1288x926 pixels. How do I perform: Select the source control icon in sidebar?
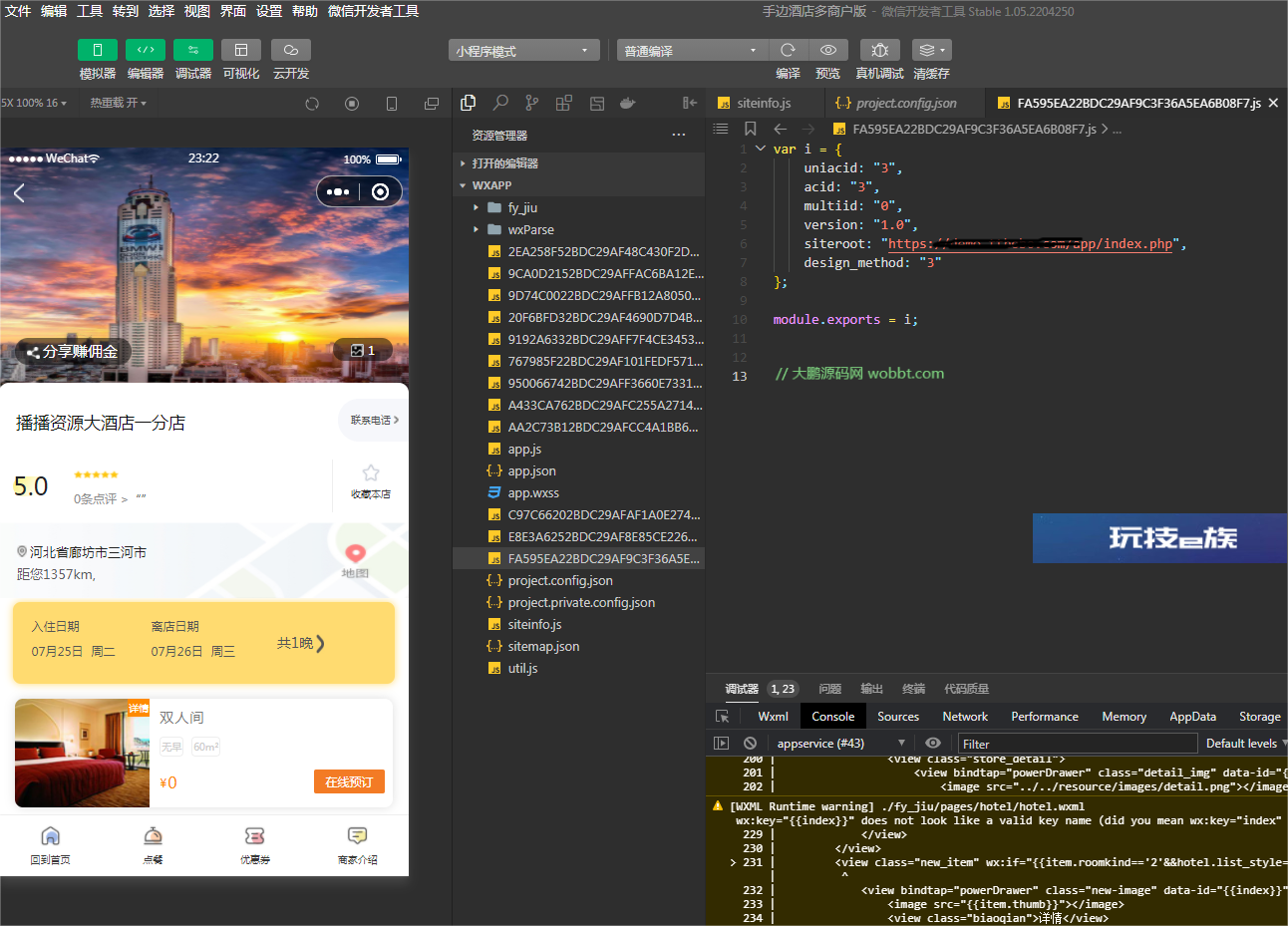click(x=532, y=103)
